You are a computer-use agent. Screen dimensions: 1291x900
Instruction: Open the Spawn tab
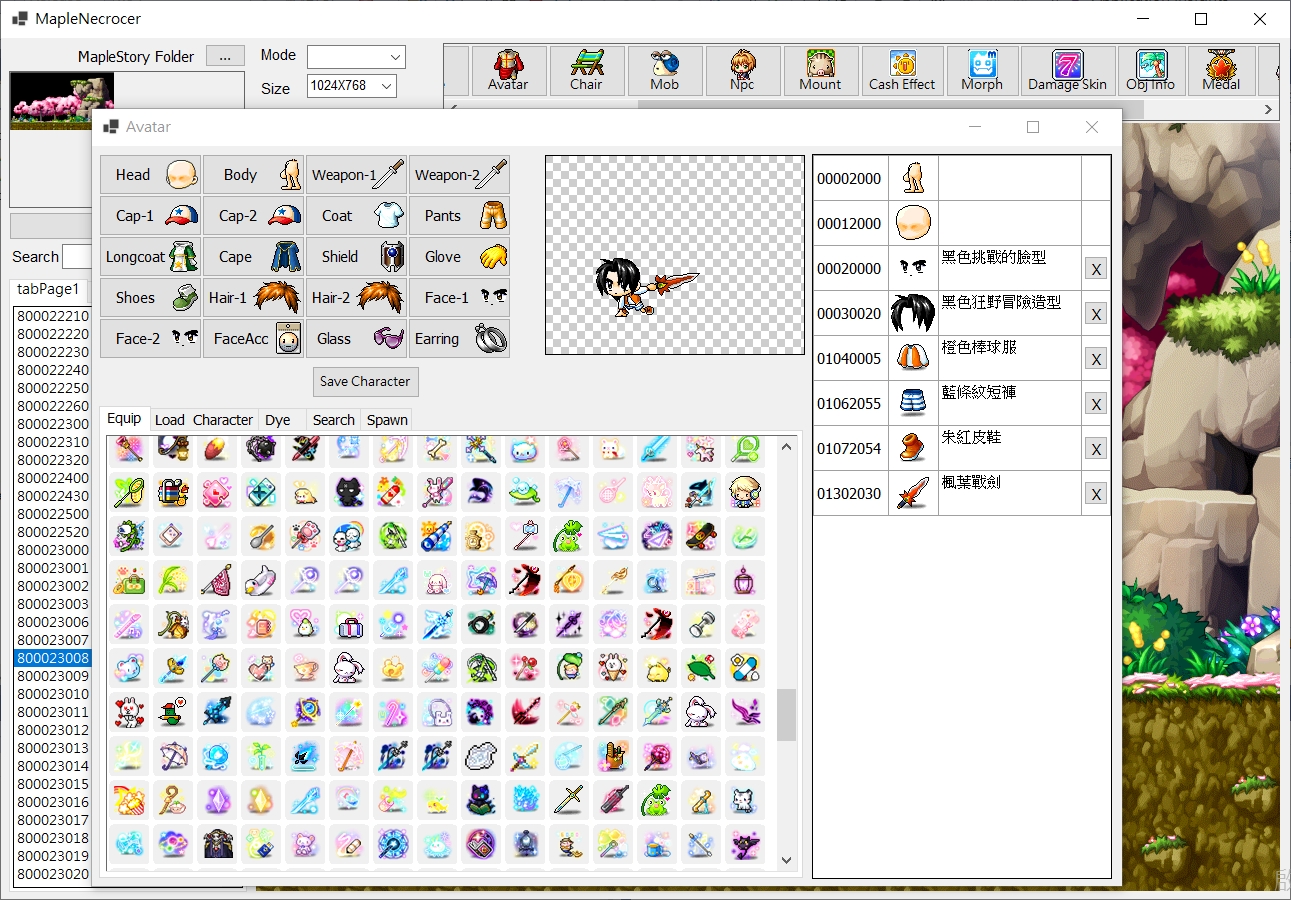pyautogui.click(x=387, y=420)
